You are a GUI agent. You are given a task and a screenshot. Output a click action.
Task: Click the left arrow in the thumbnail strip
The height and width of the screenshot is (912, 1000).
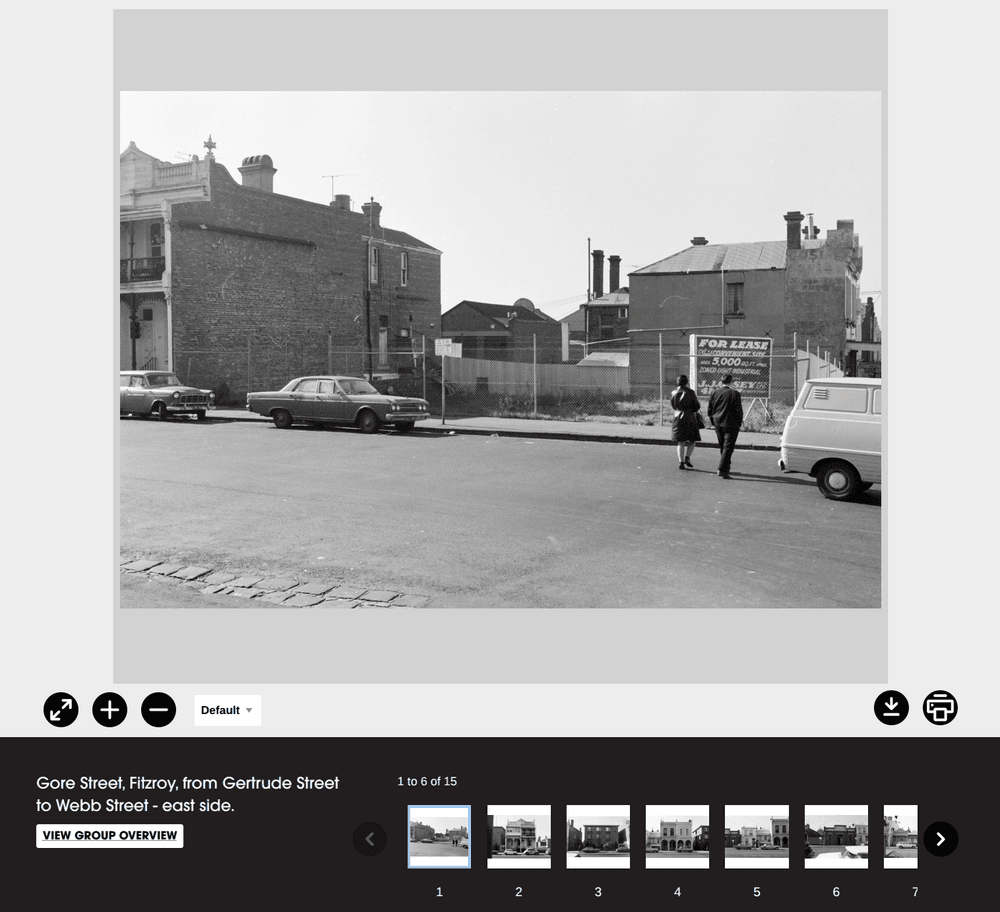pyautogui.click(x=370, y=840)
